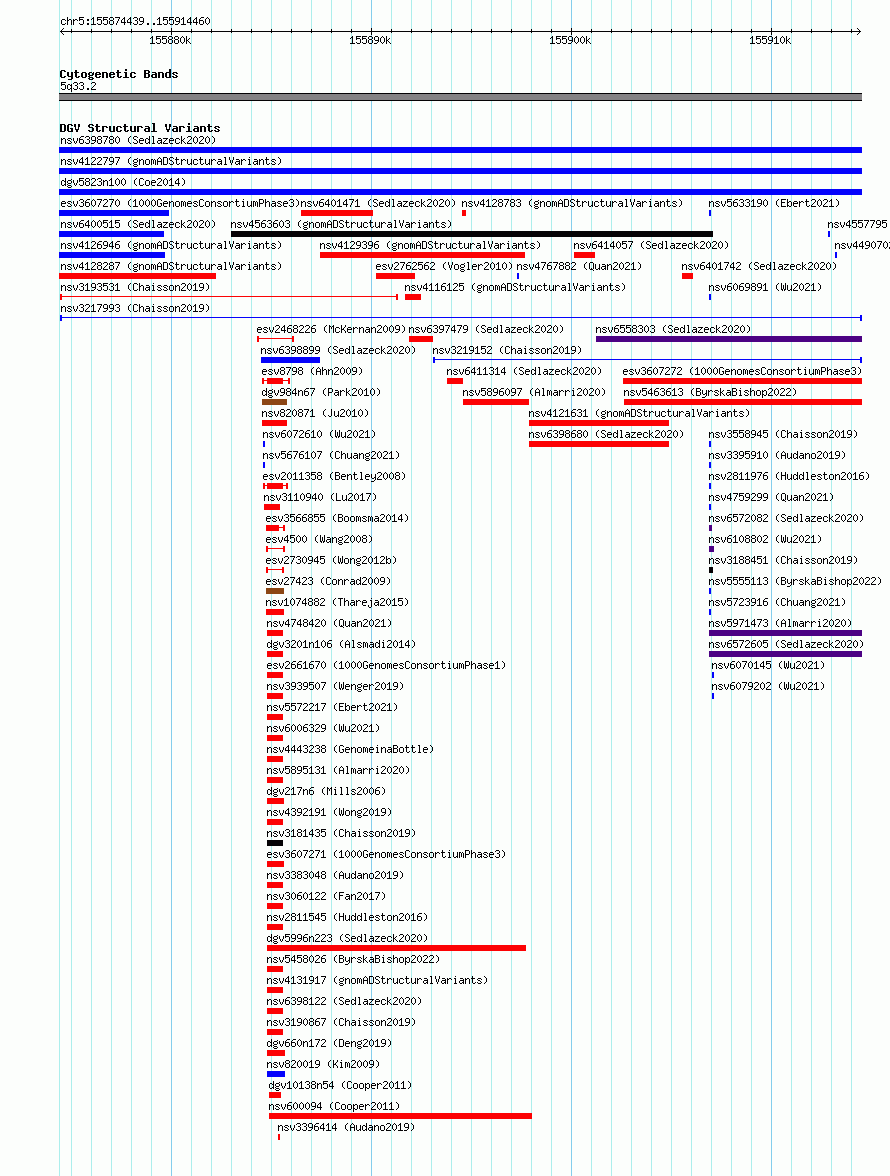Select nsv5463613 (ByrskaBishop2022) label
The image size is (890, 1176).
coord(710,392)
